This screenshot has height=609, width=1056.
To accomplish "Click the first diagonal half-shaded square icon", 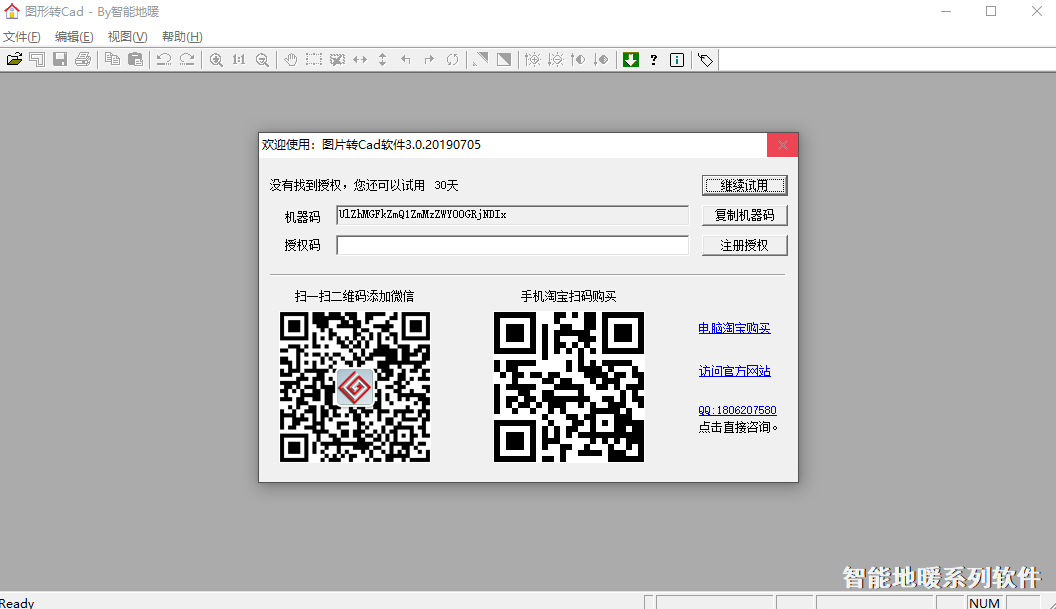I will (480, 59).
